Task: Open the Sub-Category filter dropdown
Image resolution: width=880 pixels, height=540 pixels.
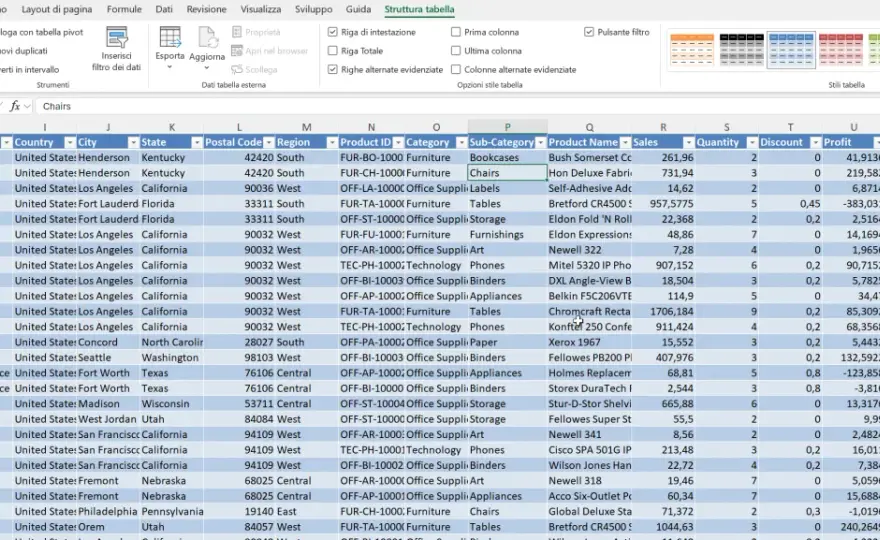Action: (x=540, y=143)
